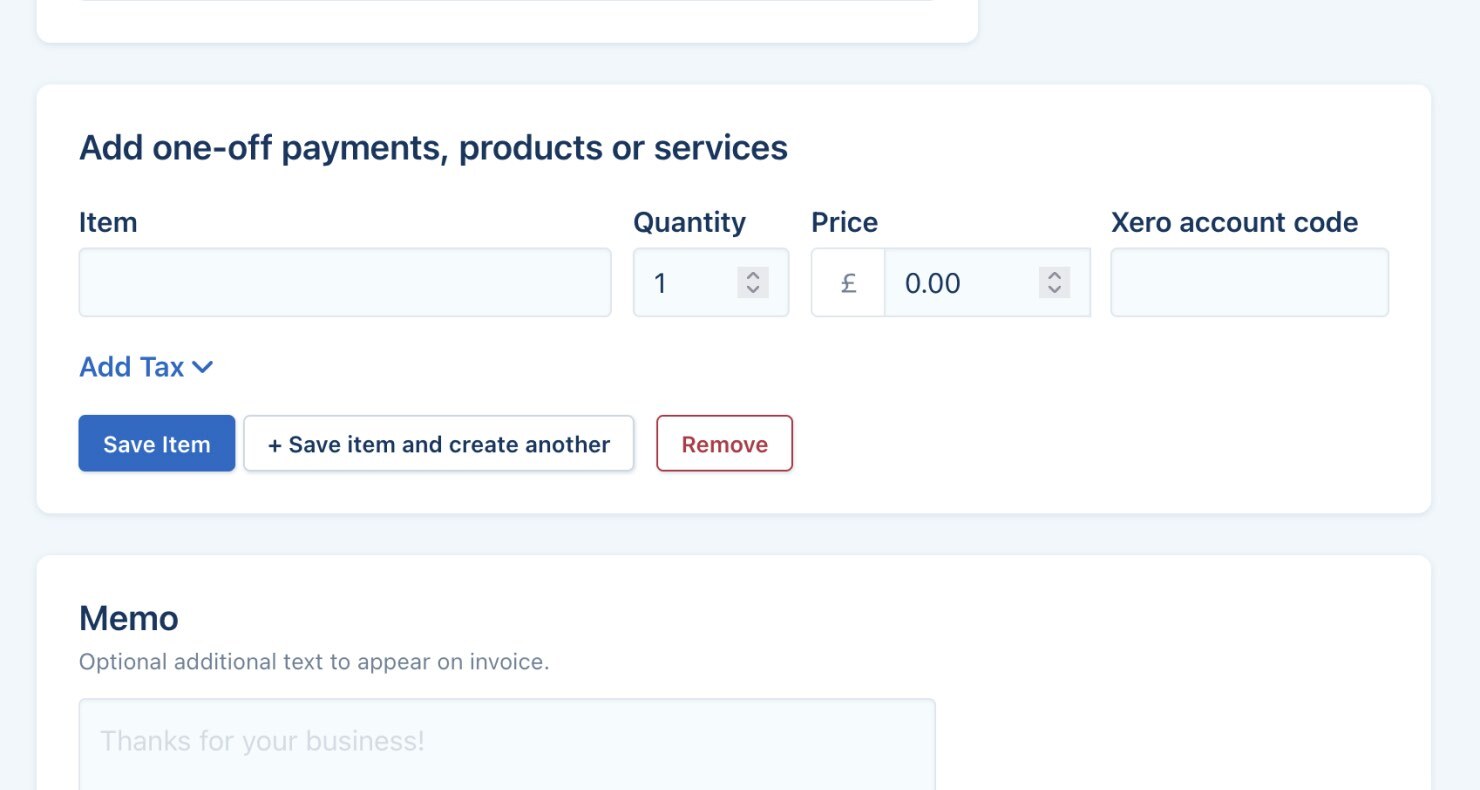Click the Memo text area
Image resolution: width=1480 pixels, height=790 pixels.
click(x=507, y=742)
